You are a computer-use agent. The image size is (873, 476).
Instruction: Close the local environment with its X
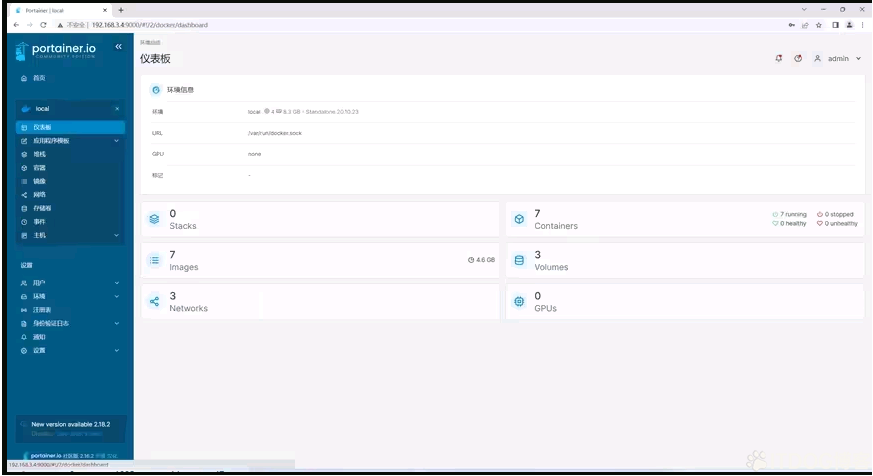coord(117,109)
